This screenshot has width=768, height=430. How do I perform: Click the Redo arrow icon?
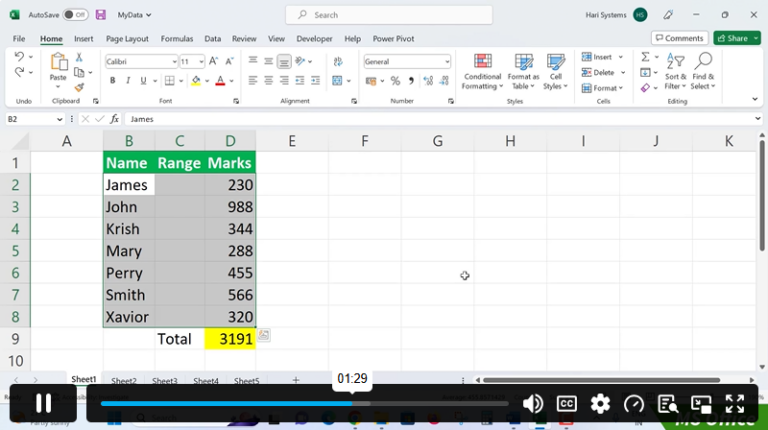pos(19,72)
